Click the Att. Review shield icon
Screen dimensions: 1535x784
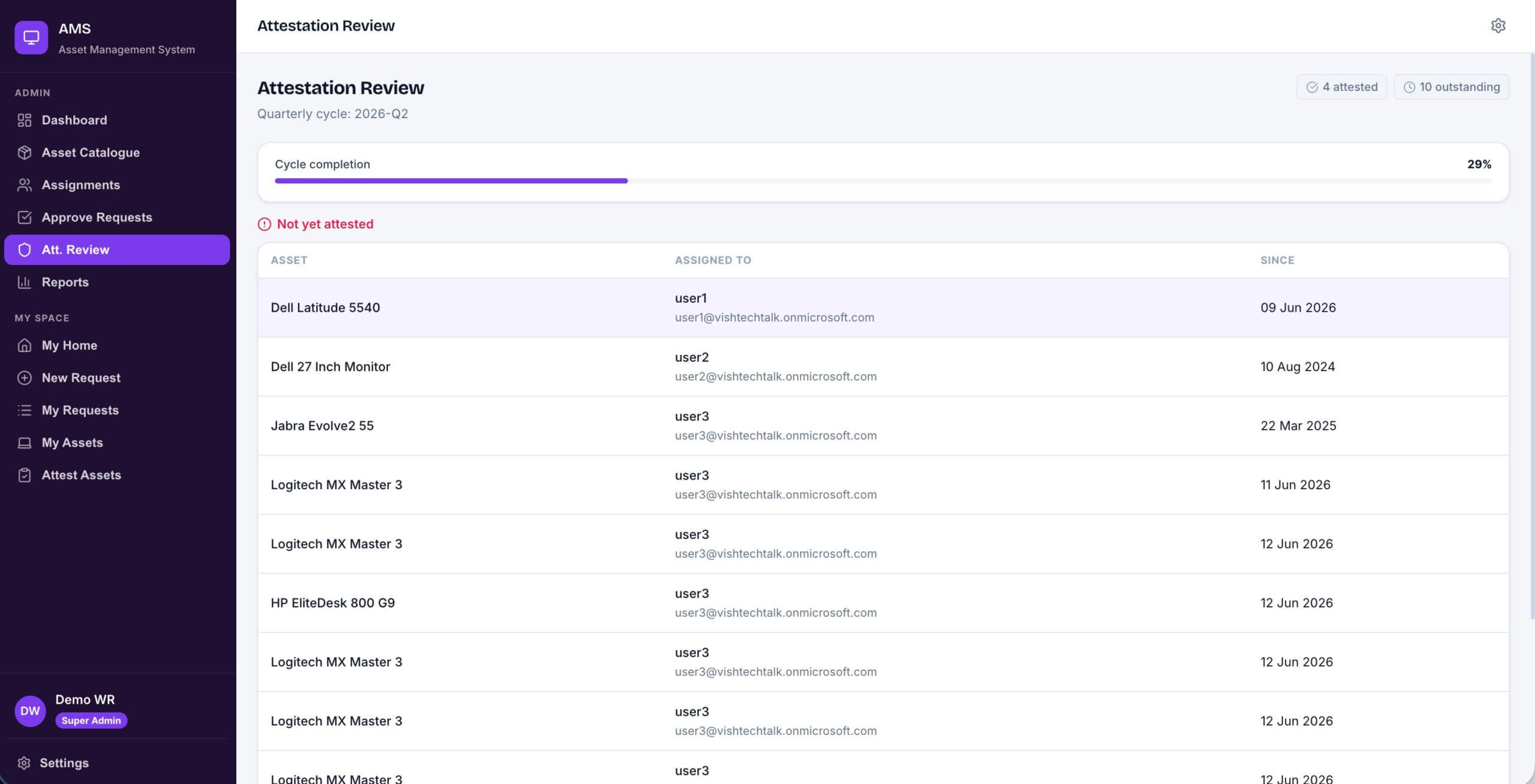[x=25, y=249]
